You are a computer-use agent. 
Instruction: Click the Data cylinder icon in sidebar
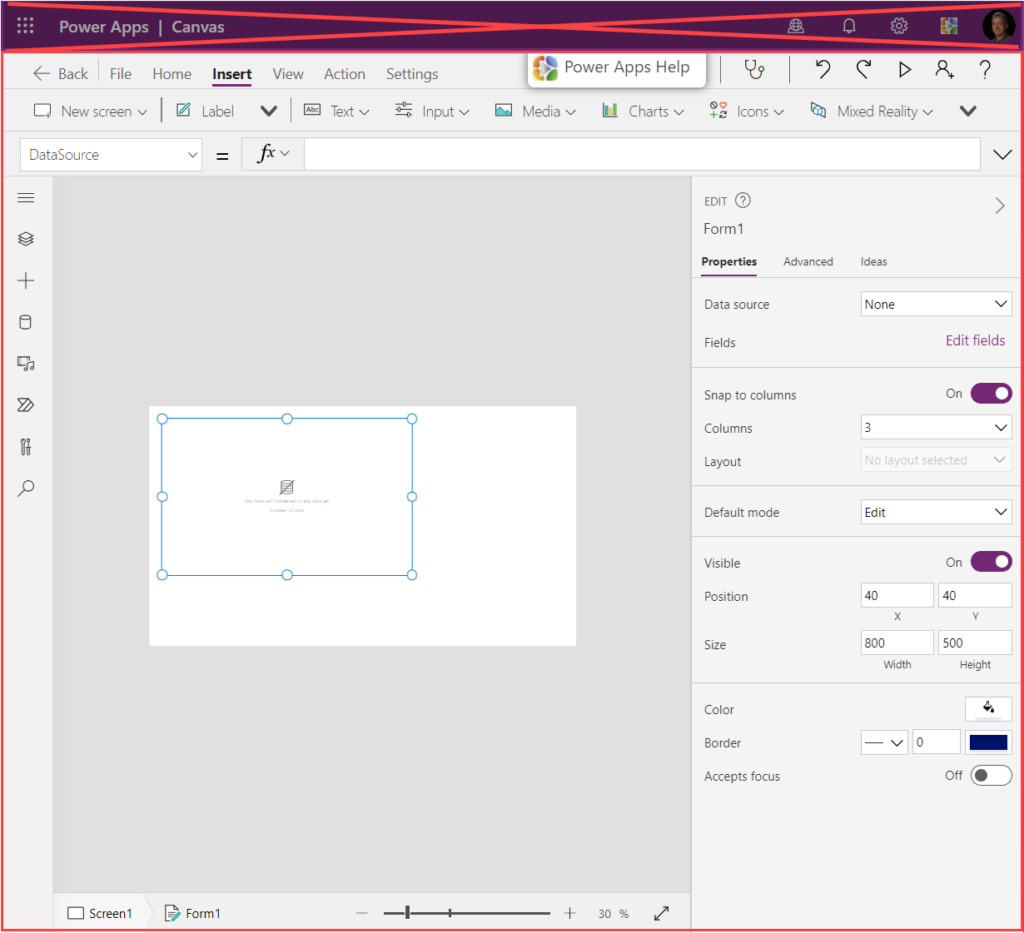pyautogui.click(x=26, y=322)
